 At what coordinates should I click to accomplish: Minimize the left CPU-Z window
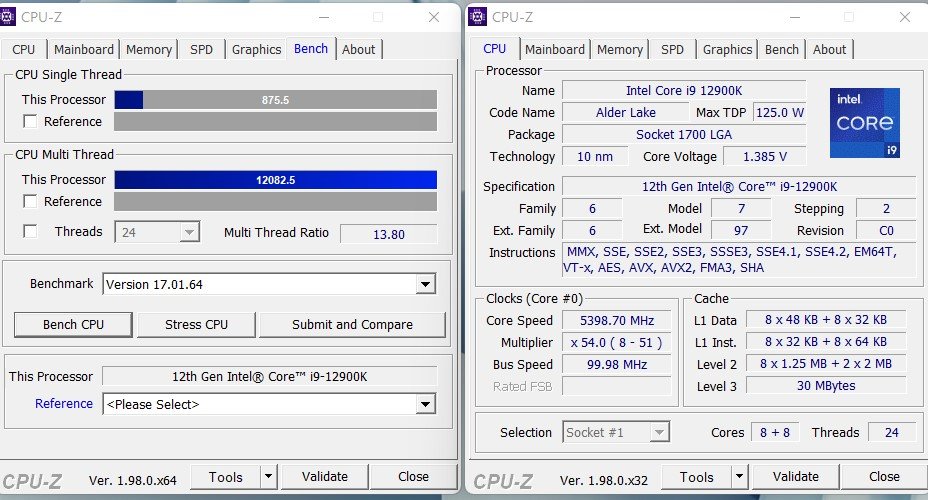(324, 17)
